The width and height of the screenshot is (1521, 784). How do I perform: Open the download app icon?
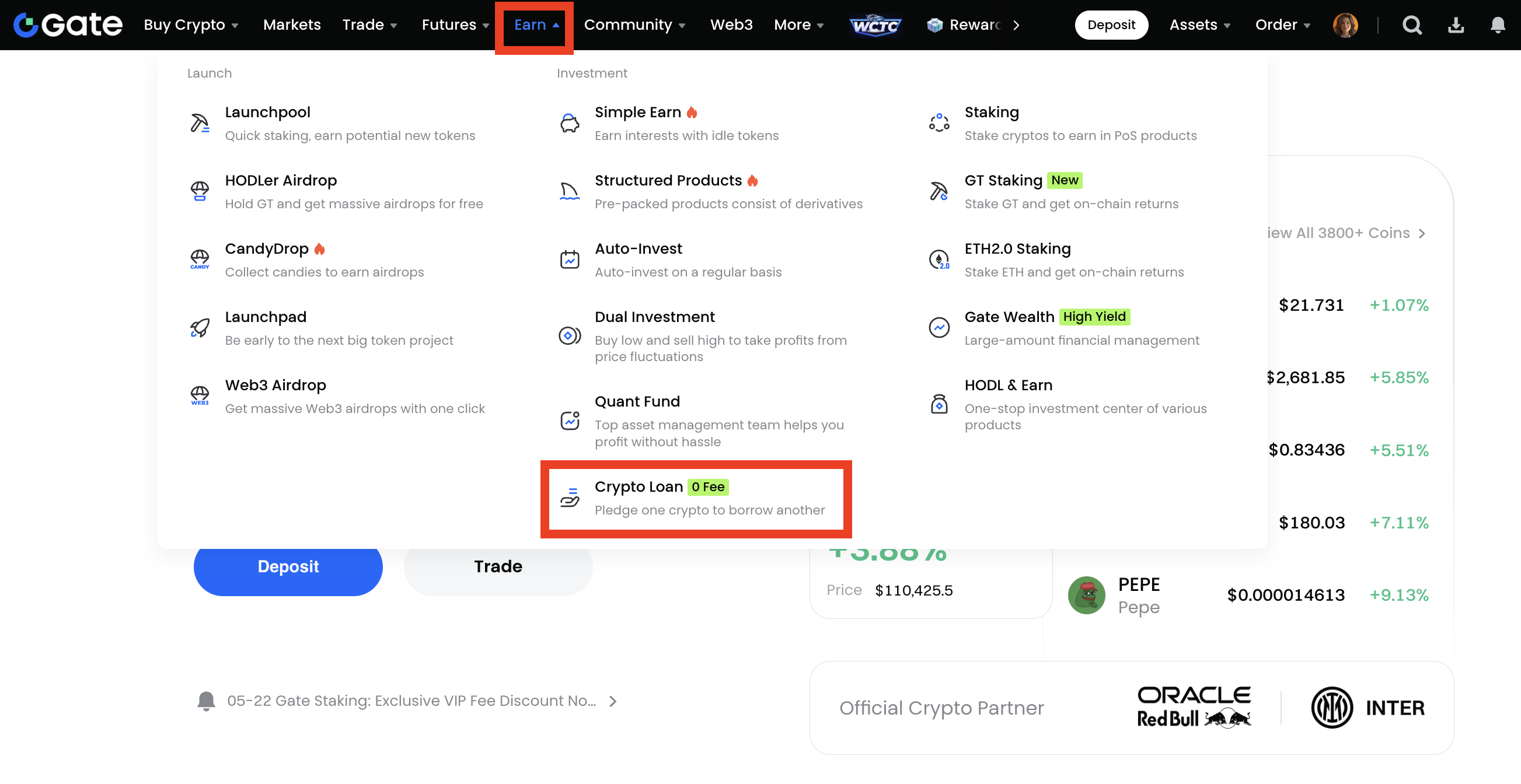click(1456, 24)
